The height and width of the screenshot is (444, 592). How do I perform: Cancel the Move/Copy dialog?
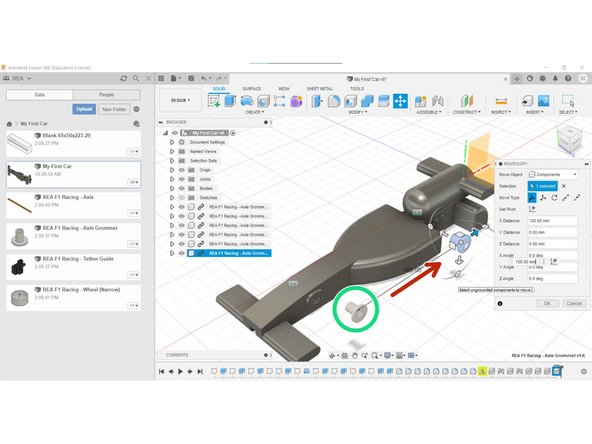click(574, 303)
